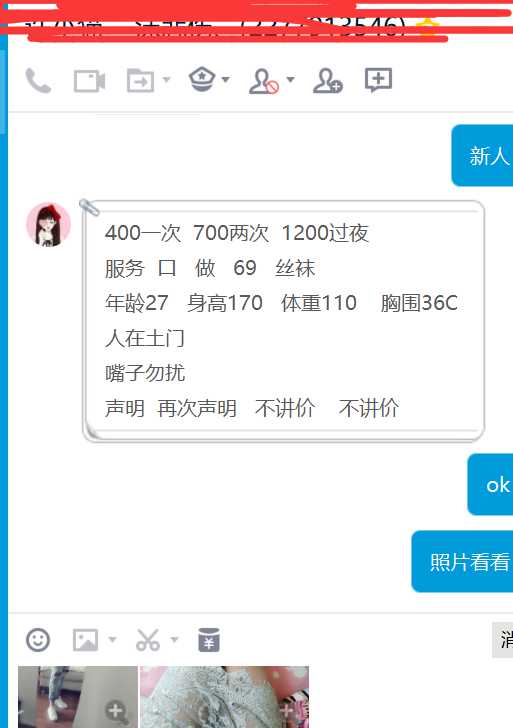The image size is (513, 728).
Task: Expand the picture options dropdown arrow
Action: pyautogui.click(x=112, y=640)
